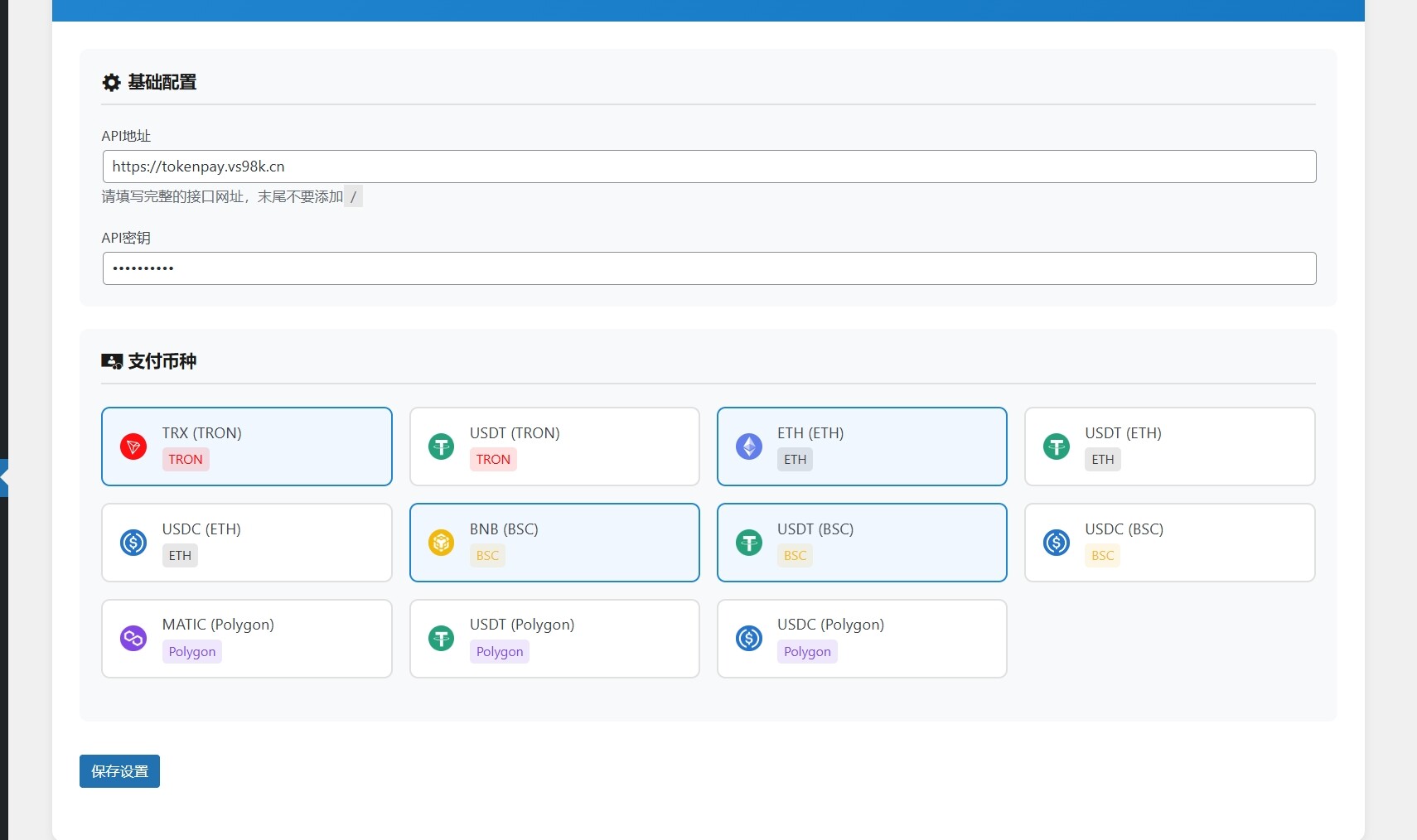Click the purple MATIC Polygon icon

pos(133,639)
